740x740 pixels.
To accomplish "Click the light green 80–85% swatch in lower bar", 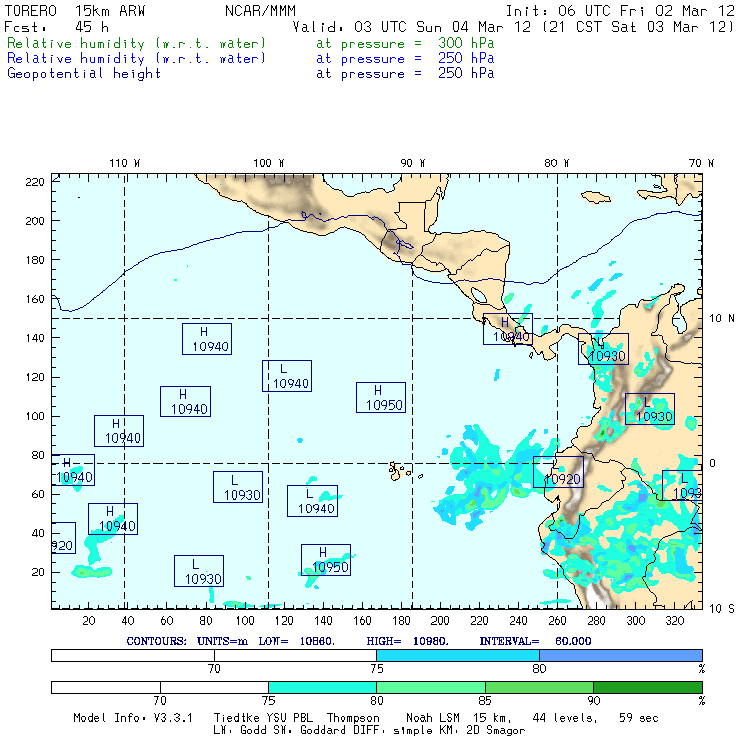I will pyautogui.click(x=431, y=688).
